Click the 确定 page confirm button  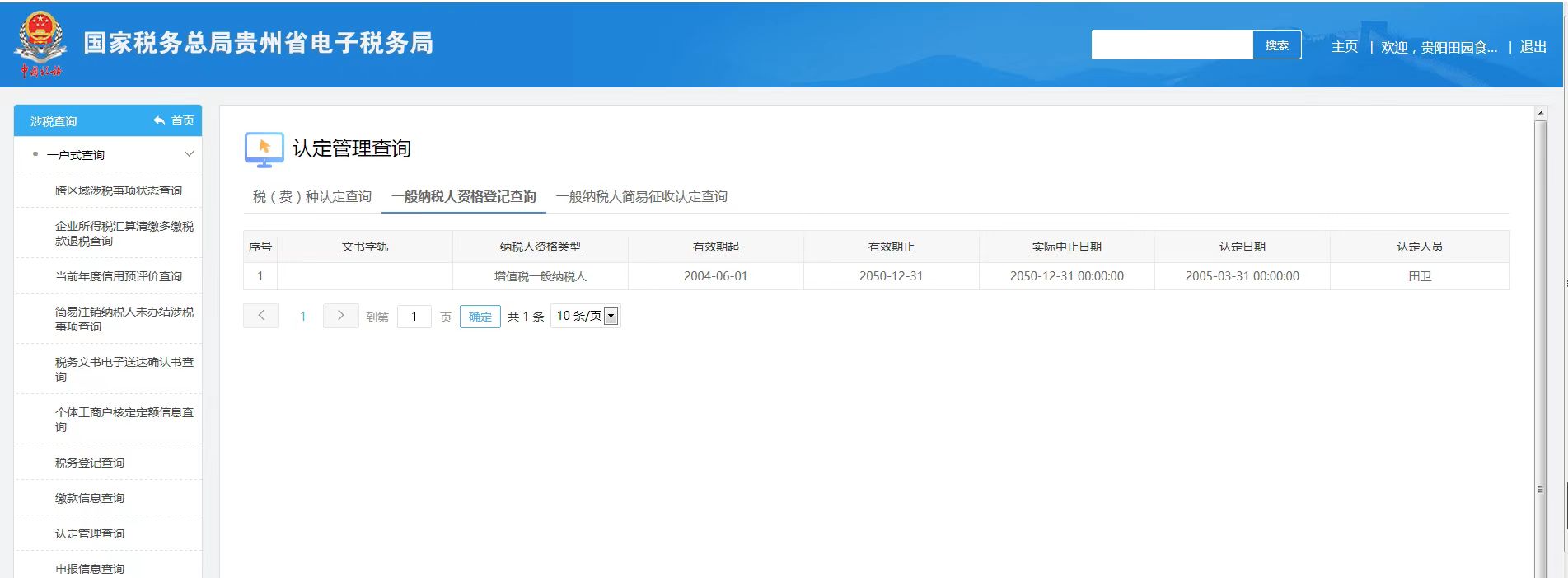coord(480,317)
